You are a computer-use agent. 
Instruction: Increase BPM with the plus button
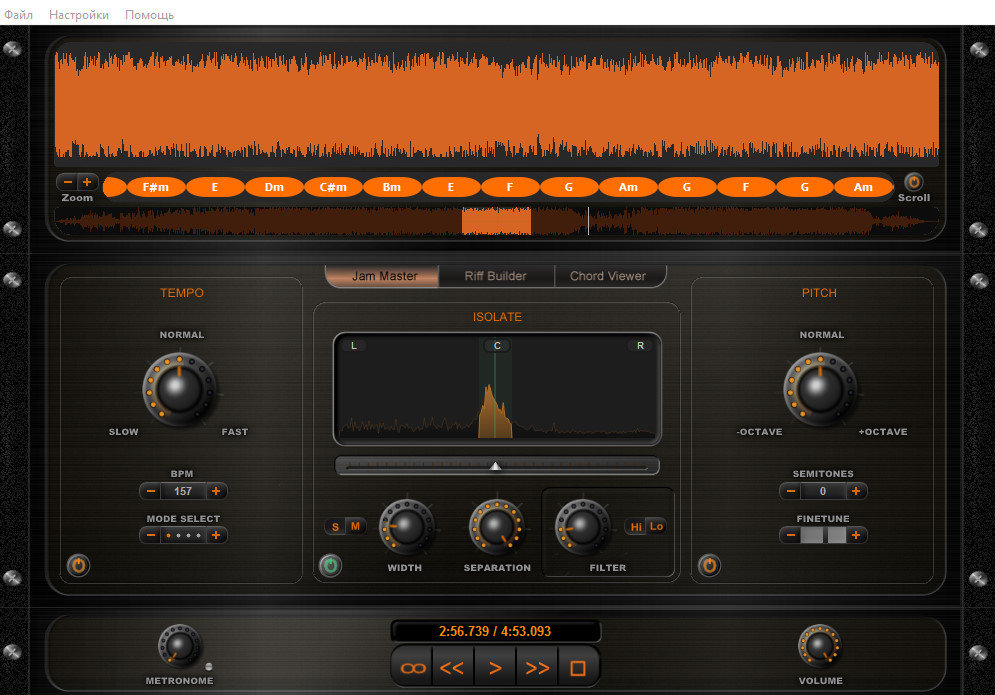(x=216, y=491)
